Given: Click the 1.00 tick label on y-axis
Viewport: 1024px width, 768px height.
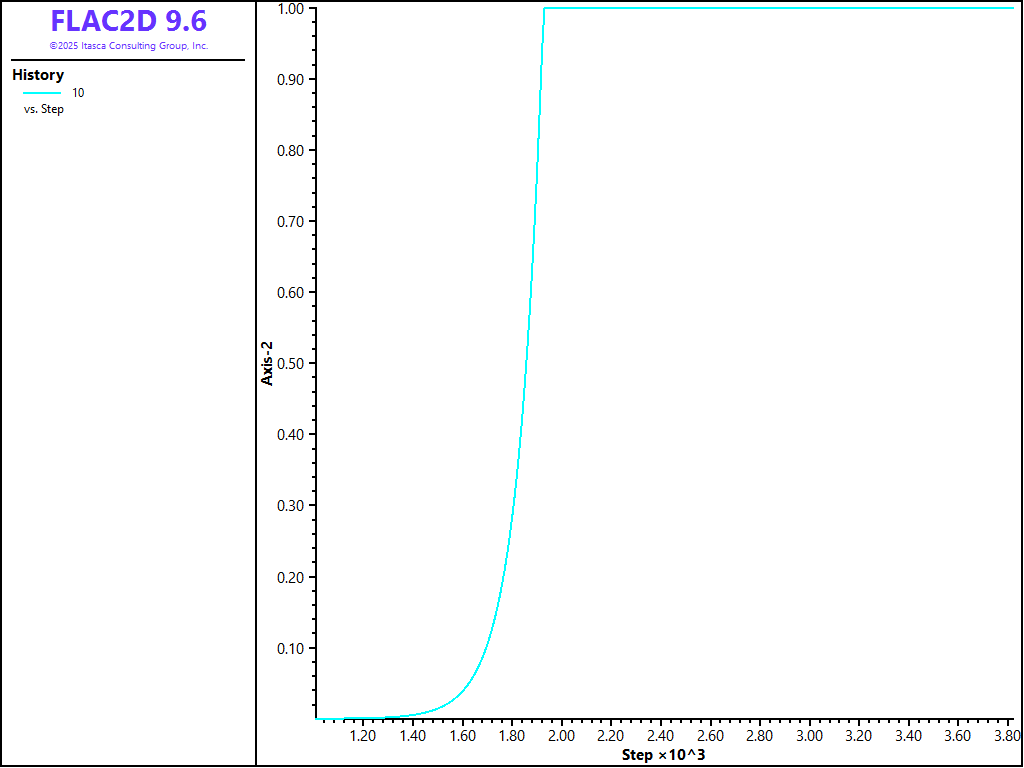Looking at the screenshot, I should [x=290, y=9].
